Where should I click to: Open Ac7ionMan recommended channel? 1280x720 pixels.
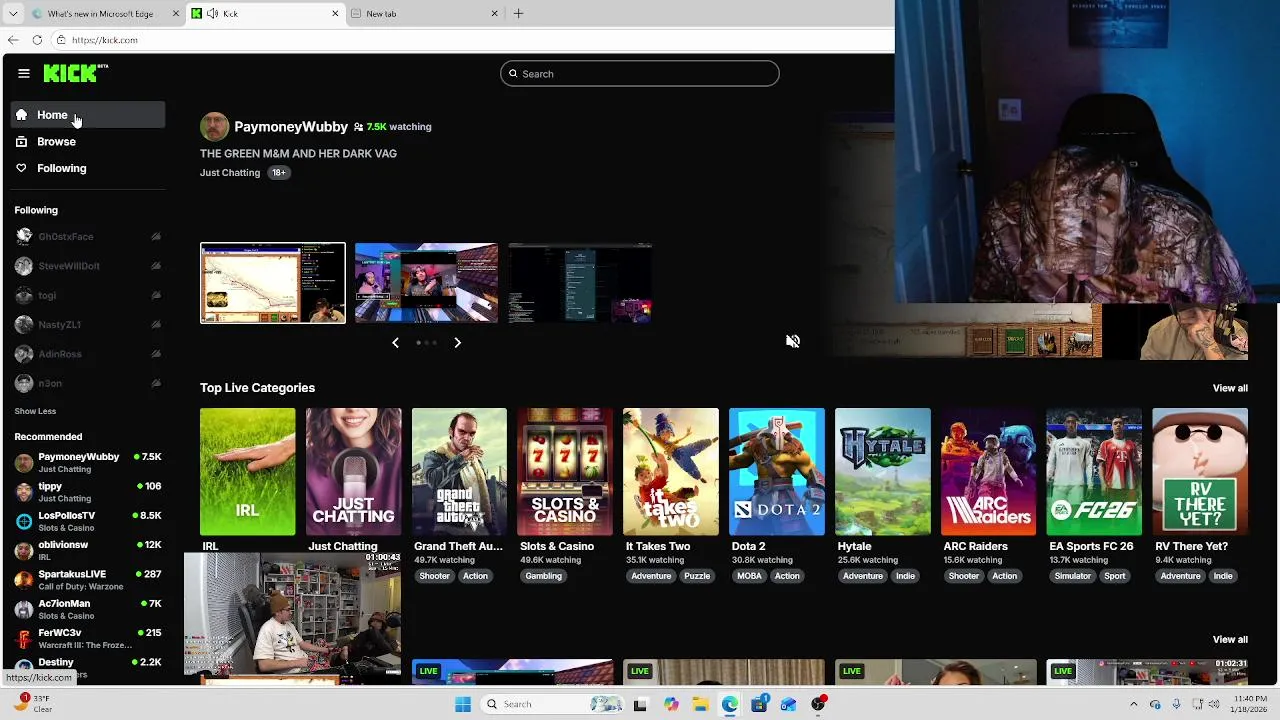(88, 609)
